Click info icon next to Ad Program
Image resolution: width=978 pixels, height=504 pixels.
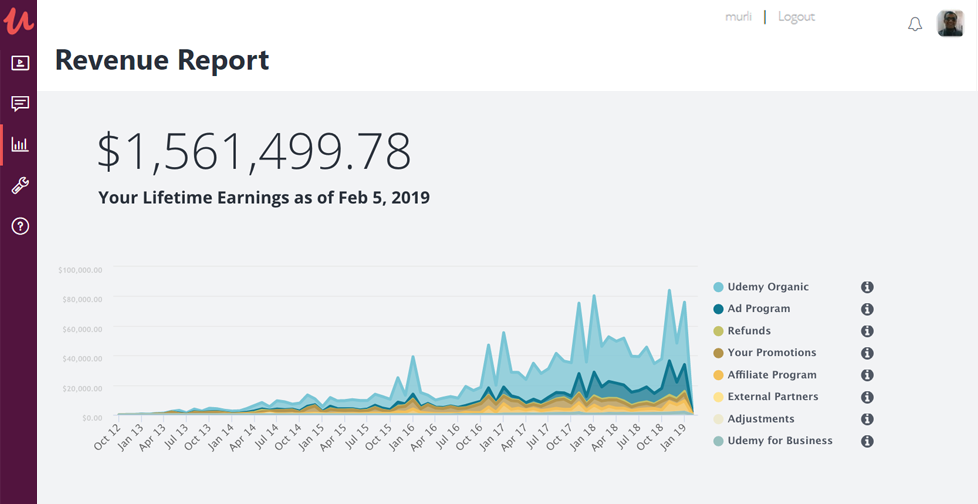tap(867, 309)
